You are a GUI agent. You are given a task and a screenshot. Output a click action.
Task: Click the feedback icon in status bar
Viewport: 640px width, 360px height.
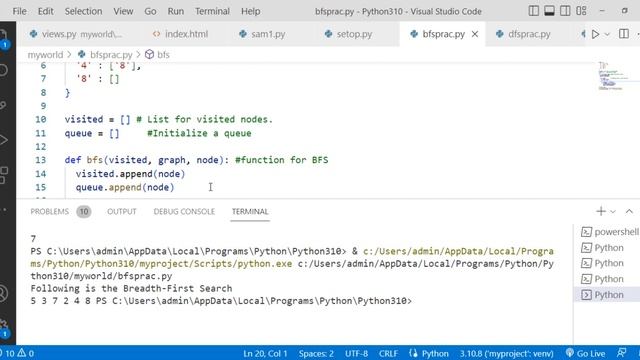click(622, 353)
